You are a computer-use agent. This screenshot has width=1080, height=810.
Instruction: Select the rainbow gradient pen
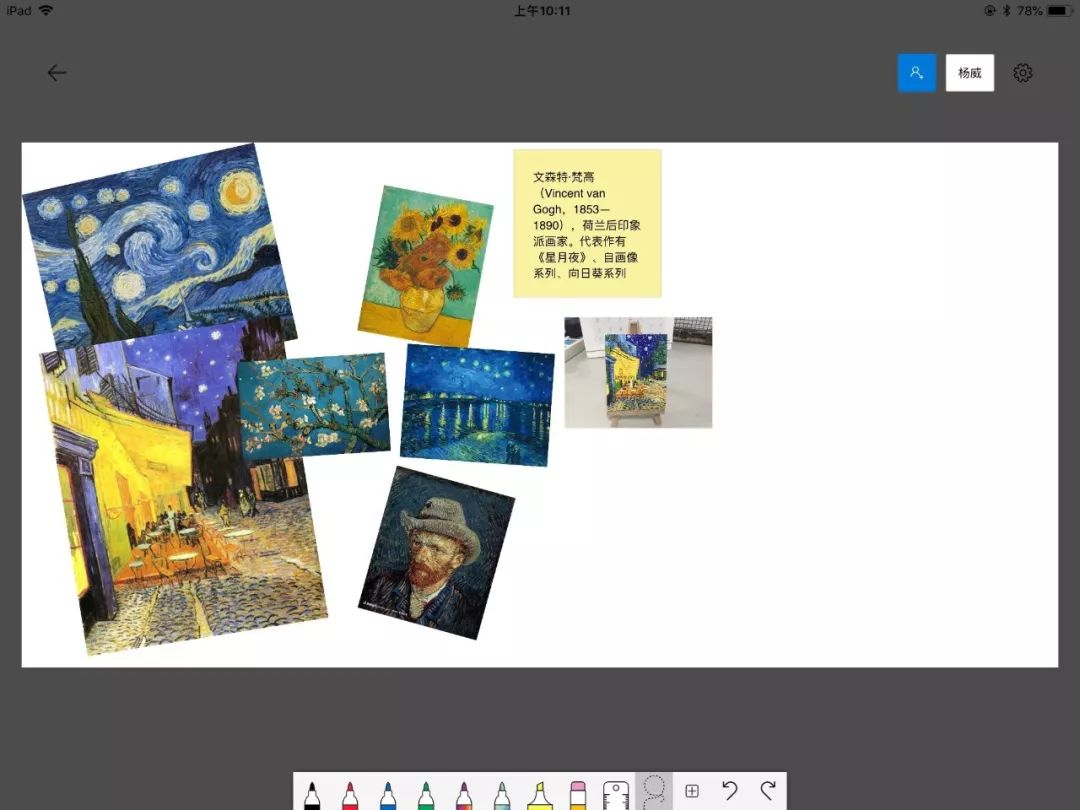[464, 795]
